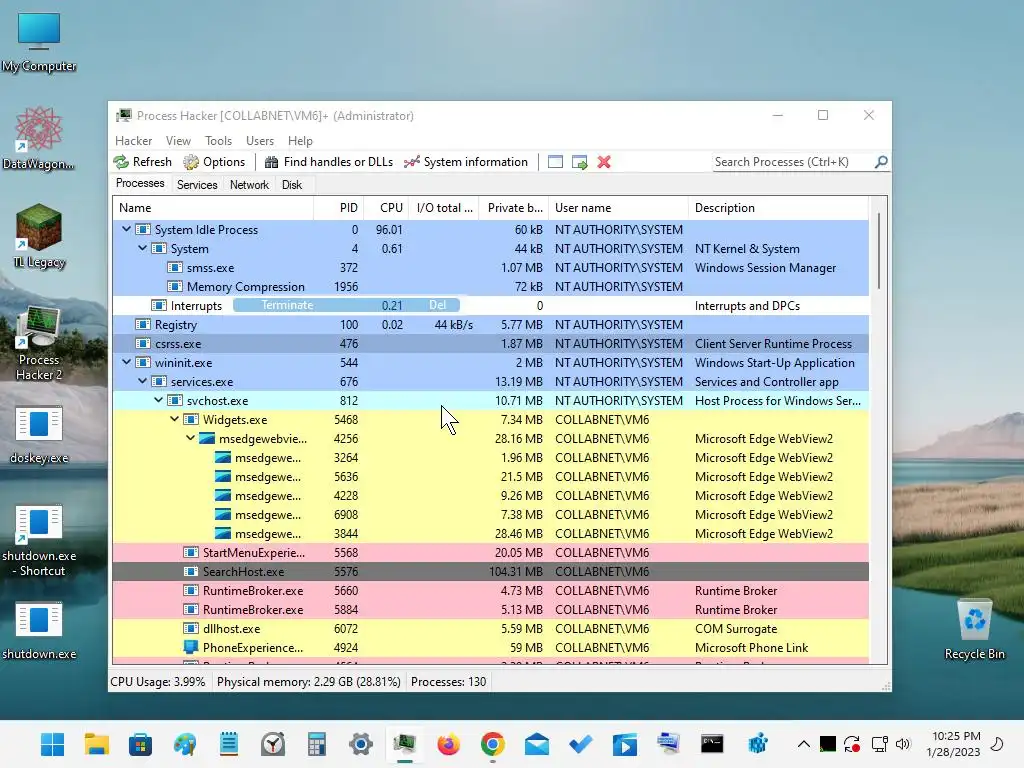Collapse the services.exe node
The height and width of the screenshot is (768, 1024).
coord(142,381)
